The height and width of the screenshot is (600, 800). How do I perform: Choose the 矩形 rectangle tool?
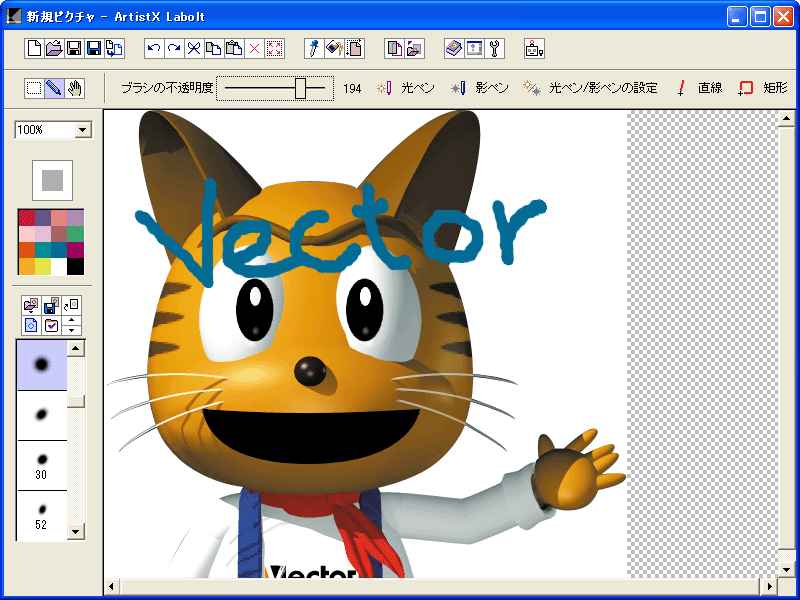pyautogui.click(x=763, y=88)
